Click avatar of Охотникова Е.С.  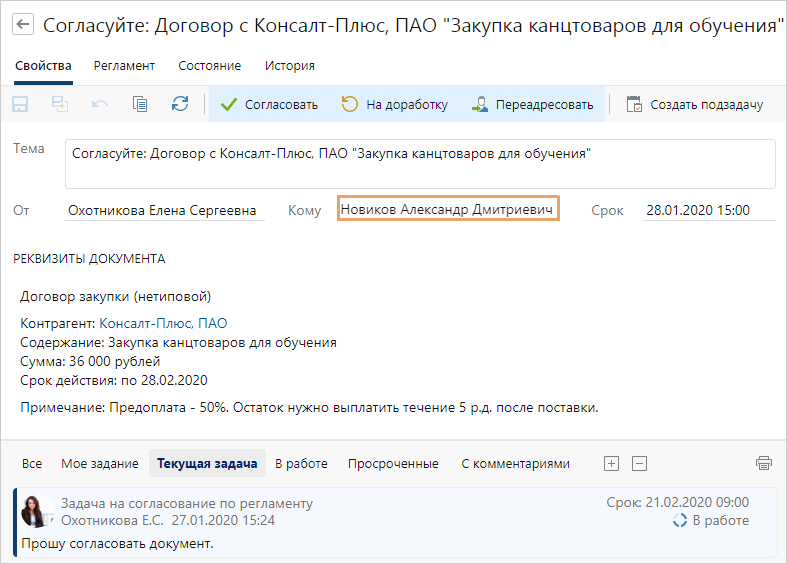pyautogui.click(x=37, y=511)
